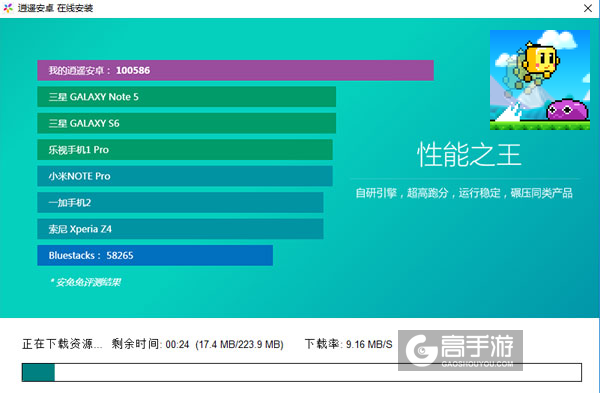Click the 自研引擎 description text
The width and height of the screenshot is (600, 393).
click(464, 193)
